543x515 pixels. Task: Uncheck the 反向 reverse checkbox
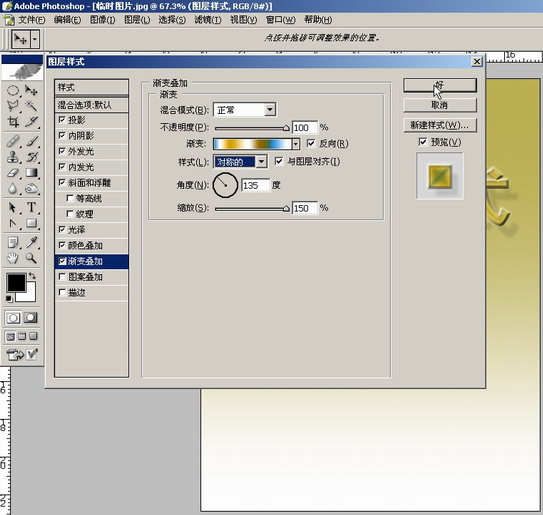point(311,143)
